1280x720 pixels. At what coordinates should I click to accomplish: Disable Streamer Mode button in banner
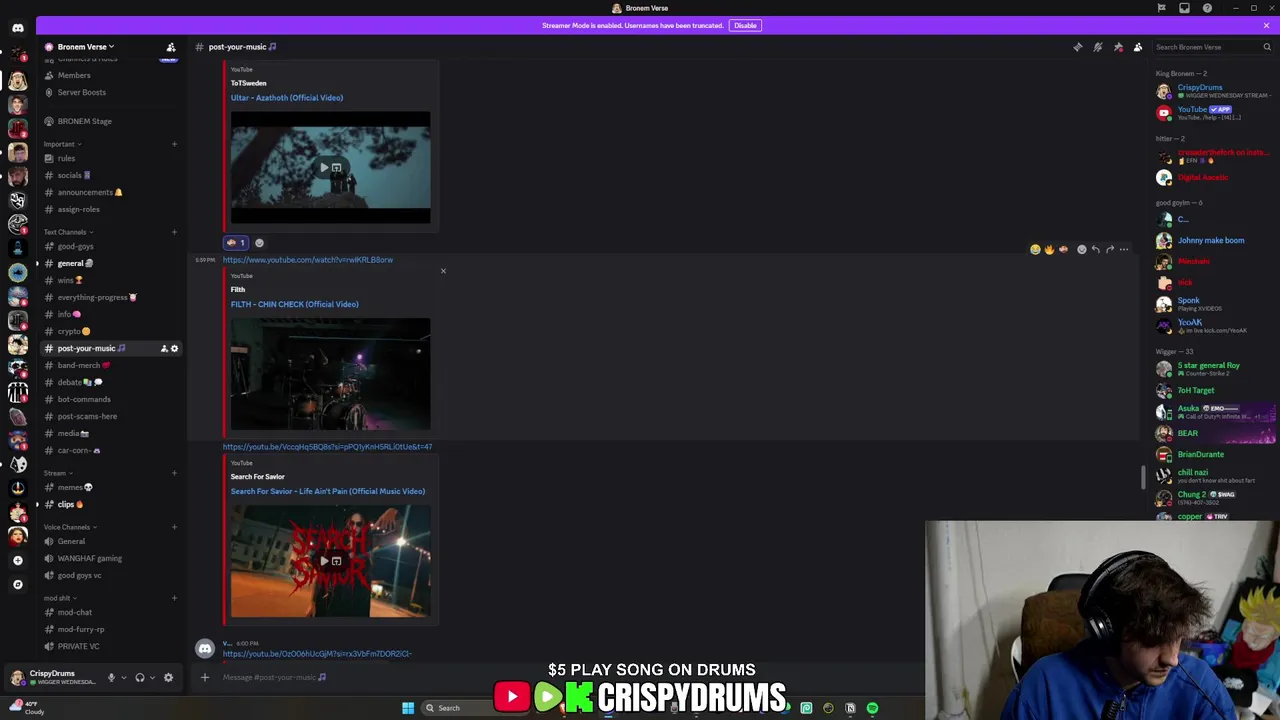point(745,25)
